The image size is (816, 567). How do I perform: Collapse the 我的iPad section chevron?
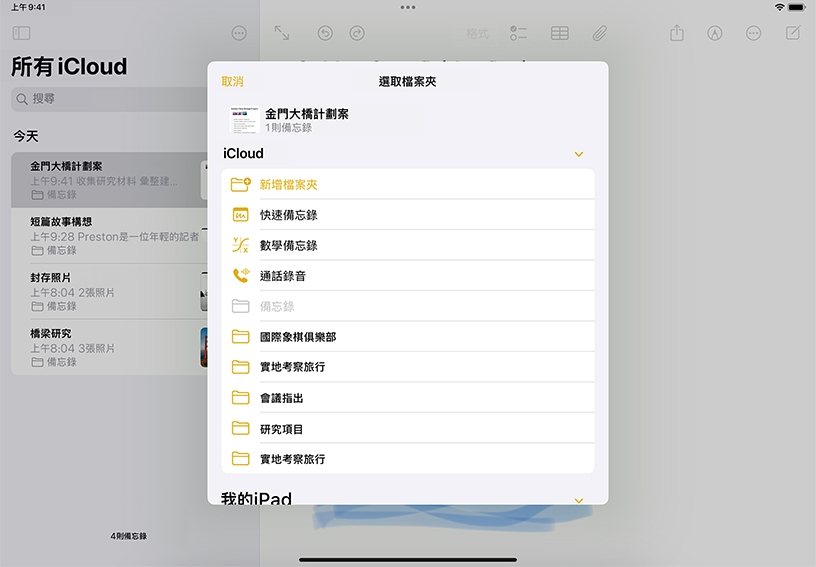[578, 499]
